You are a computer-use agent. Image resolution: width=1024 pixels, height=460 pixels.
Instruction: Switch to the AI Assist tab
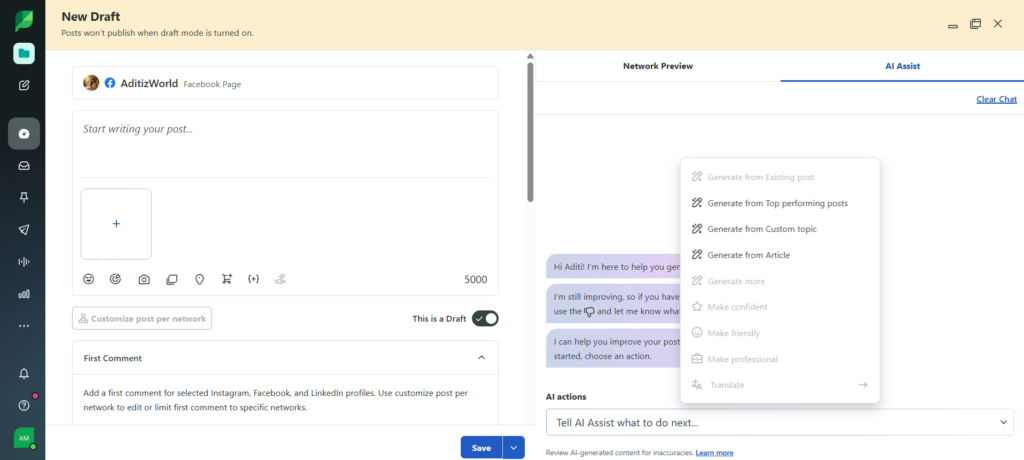coord(903,66)
